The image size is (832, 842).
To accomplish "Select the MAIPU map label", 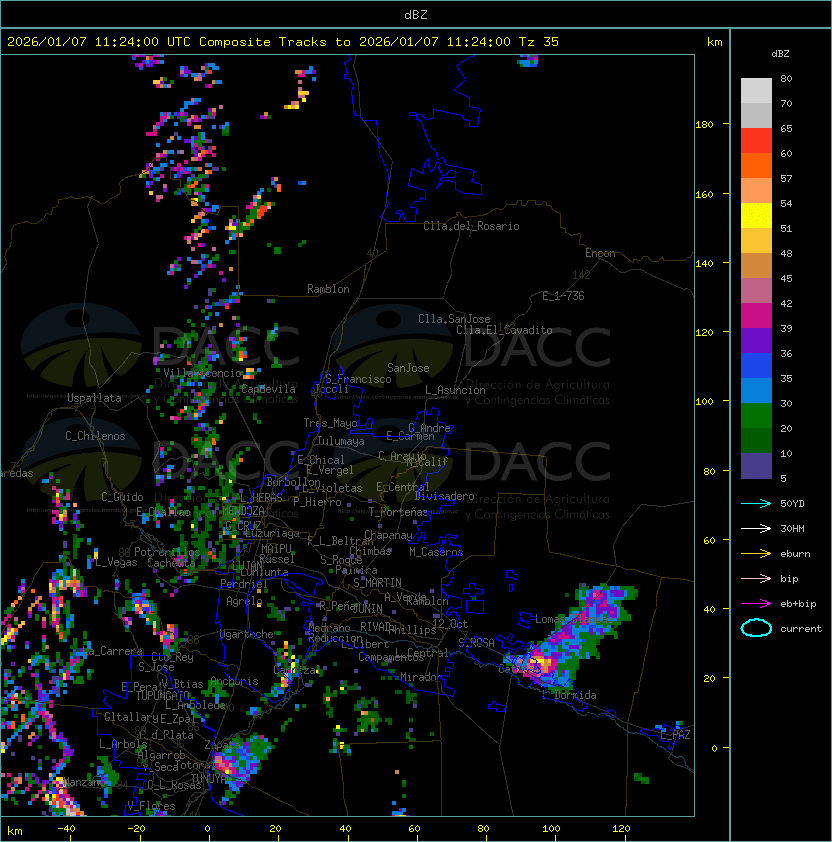I will click(276, 549).
